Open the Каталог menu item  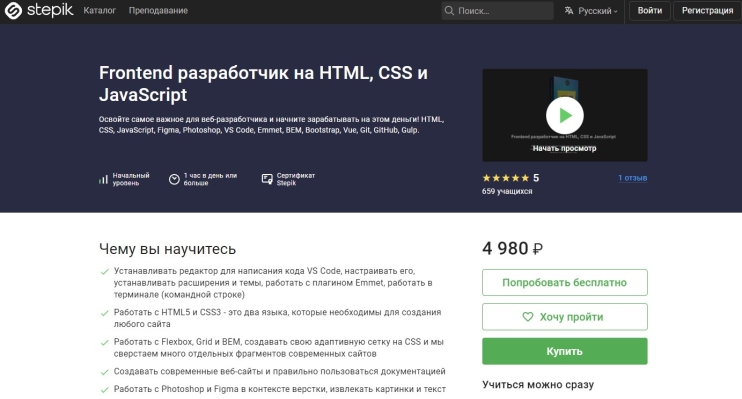(99, 10)
